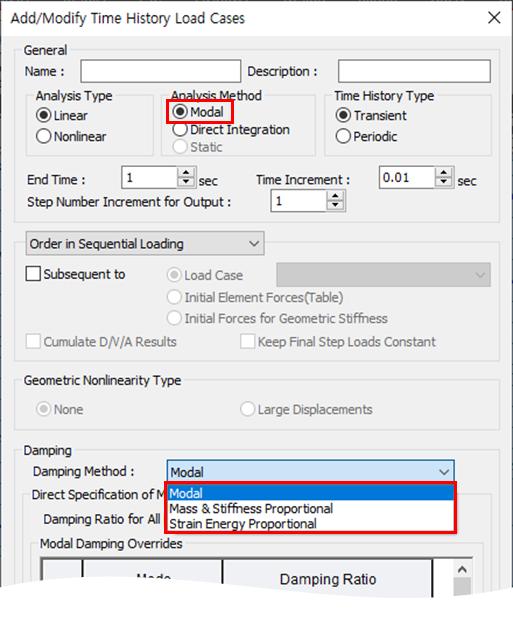Decrease End Time with down spinner arrow

(186, 182)
